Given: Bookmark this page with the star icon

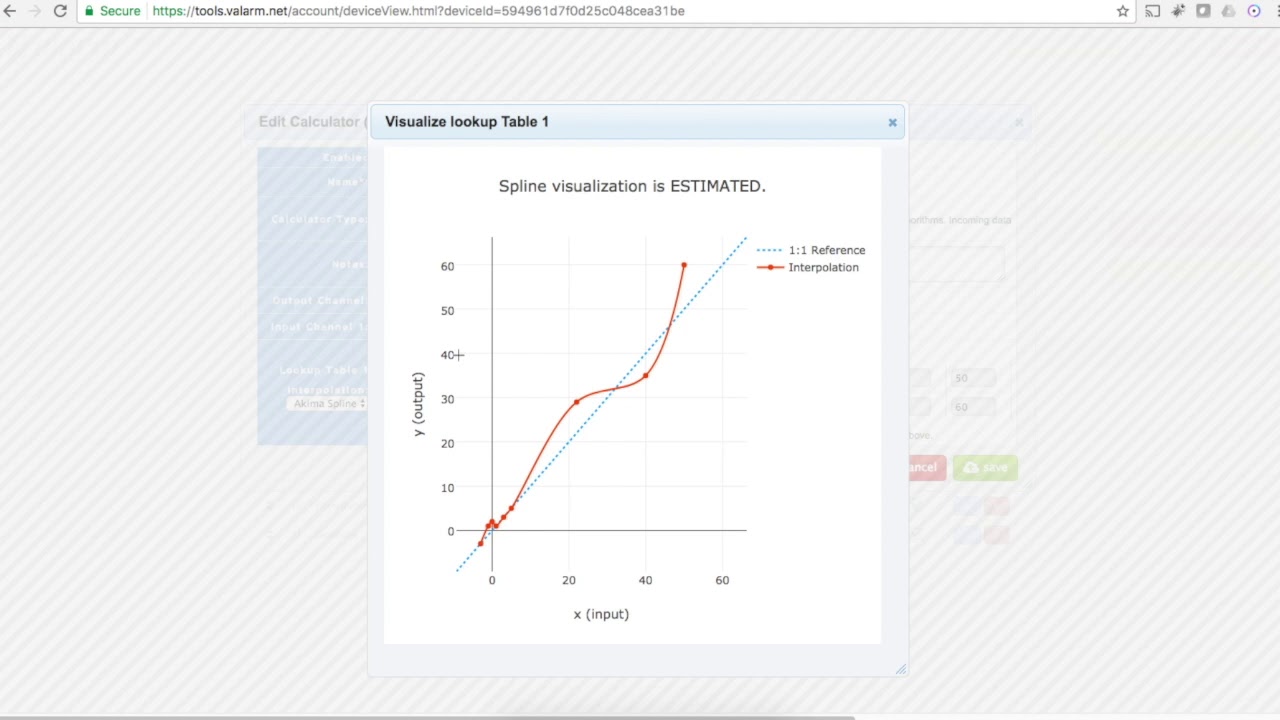Looking at the screenshot, I should pos(1122,11).
